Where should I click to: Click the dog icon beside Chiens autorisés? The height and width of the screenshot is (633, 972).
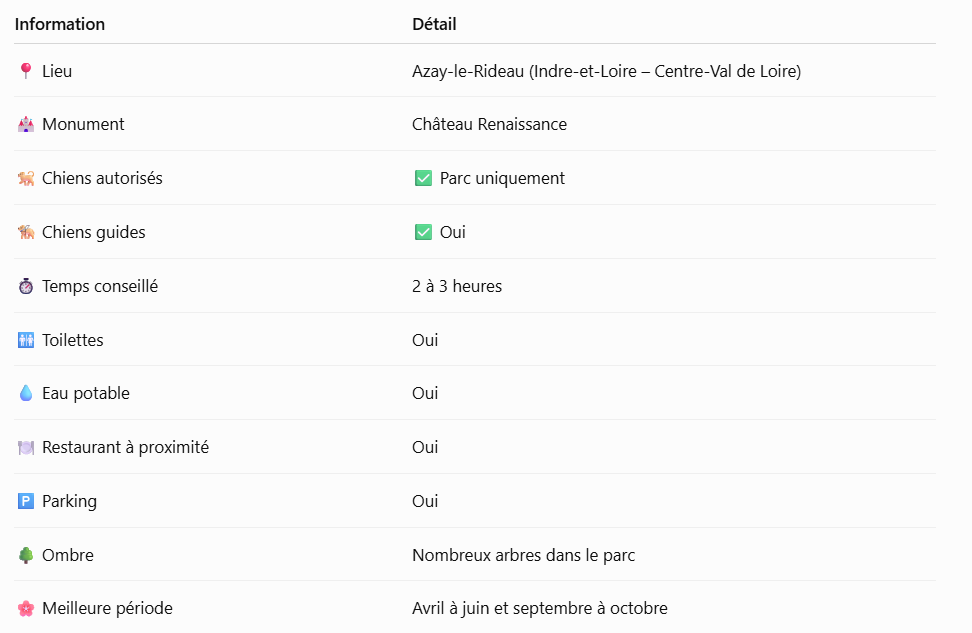pyautogui.click(x=26, y=179)
